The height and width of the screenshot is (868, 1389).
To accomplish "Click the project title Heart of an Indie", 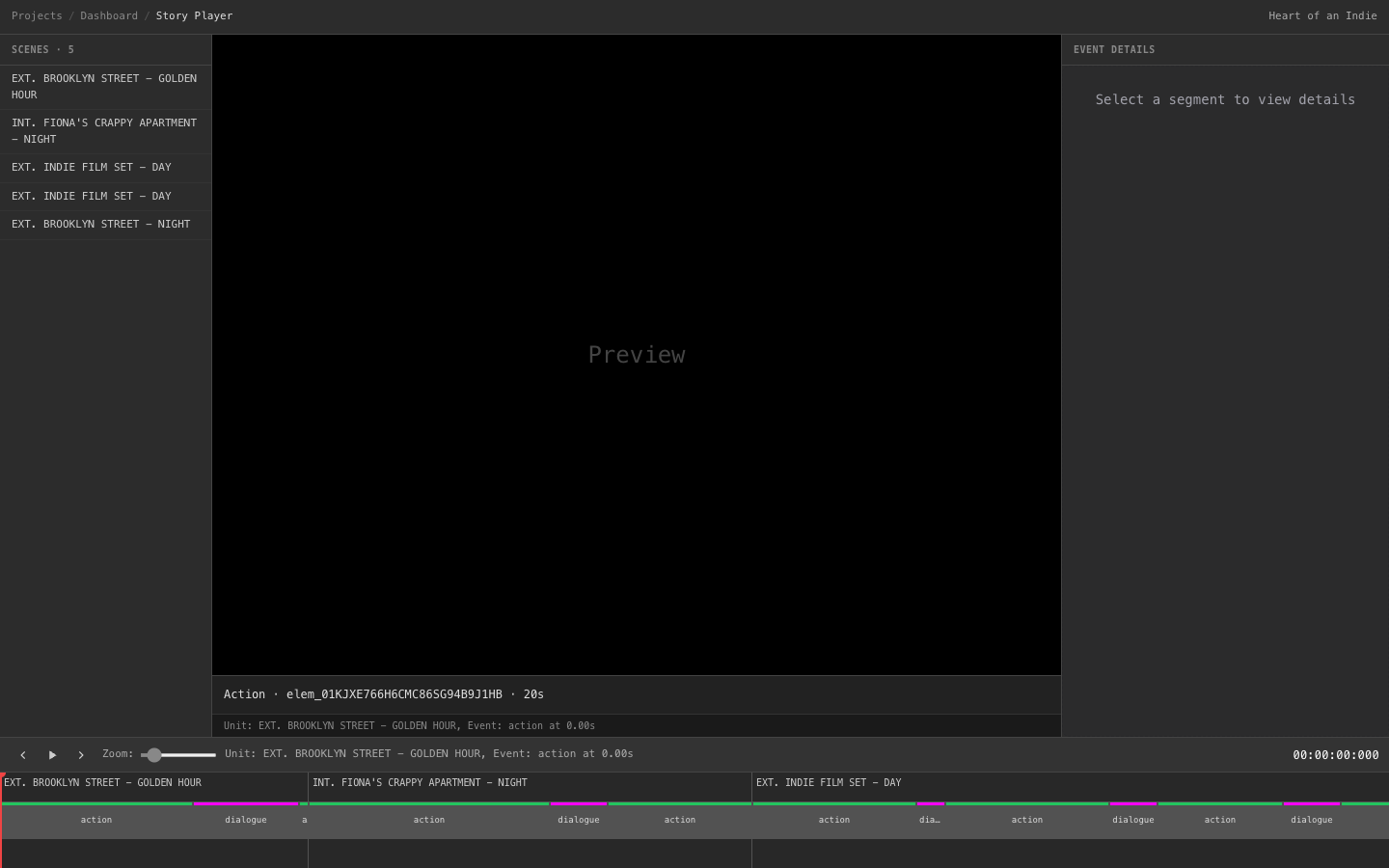I will (1322, 15).
